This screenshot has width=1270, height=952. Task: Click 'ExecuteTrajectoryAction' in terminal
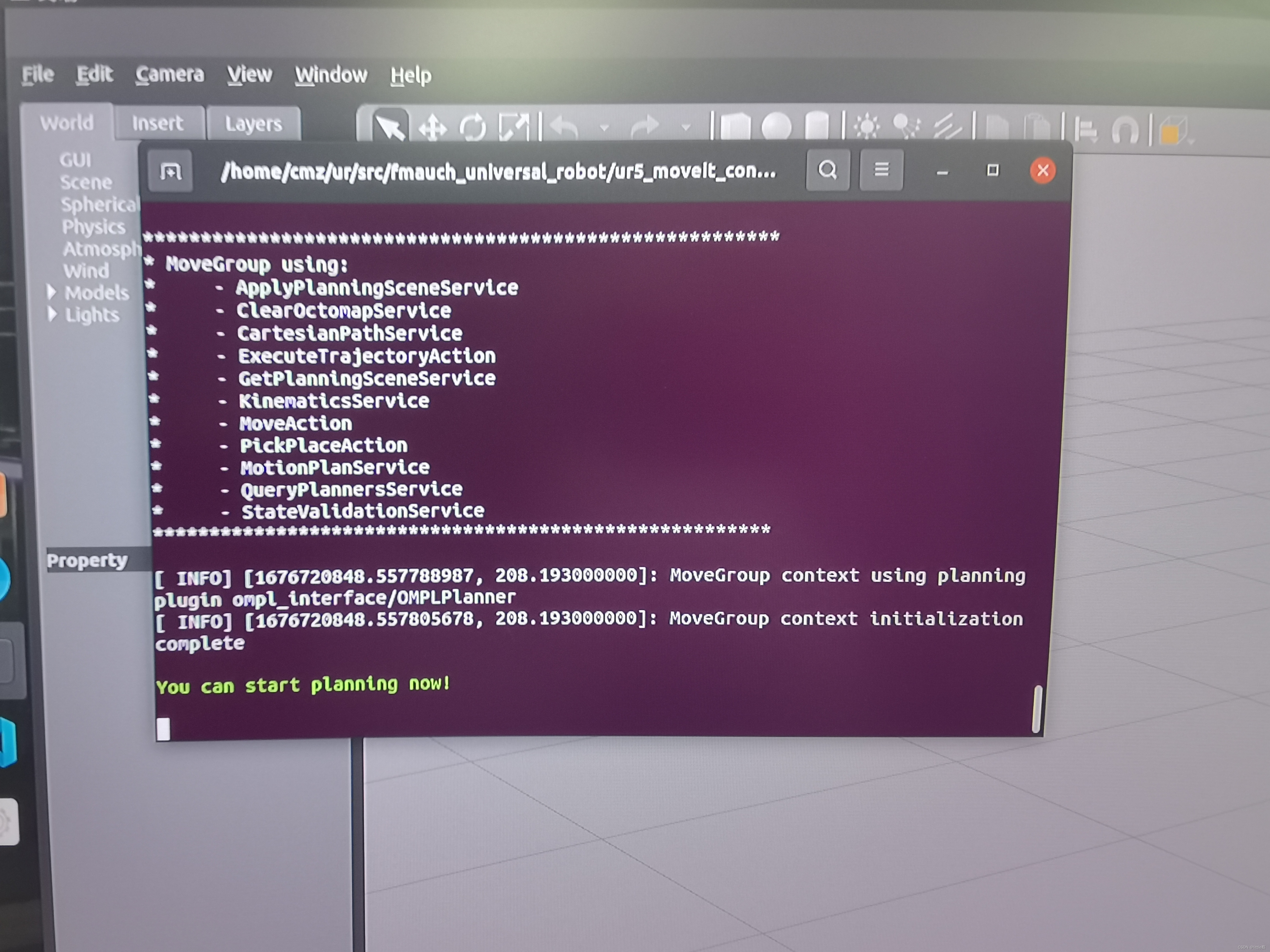pos(367,356)
